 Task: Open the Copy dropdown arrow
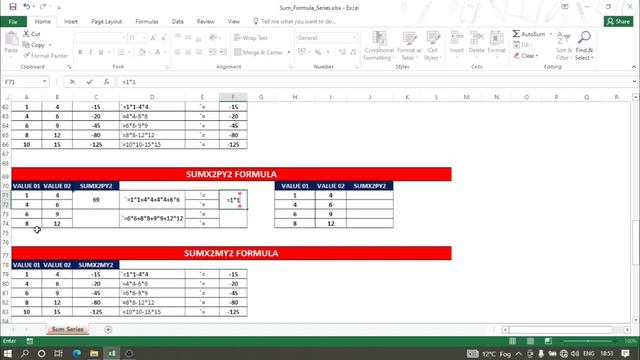point(50,45)
